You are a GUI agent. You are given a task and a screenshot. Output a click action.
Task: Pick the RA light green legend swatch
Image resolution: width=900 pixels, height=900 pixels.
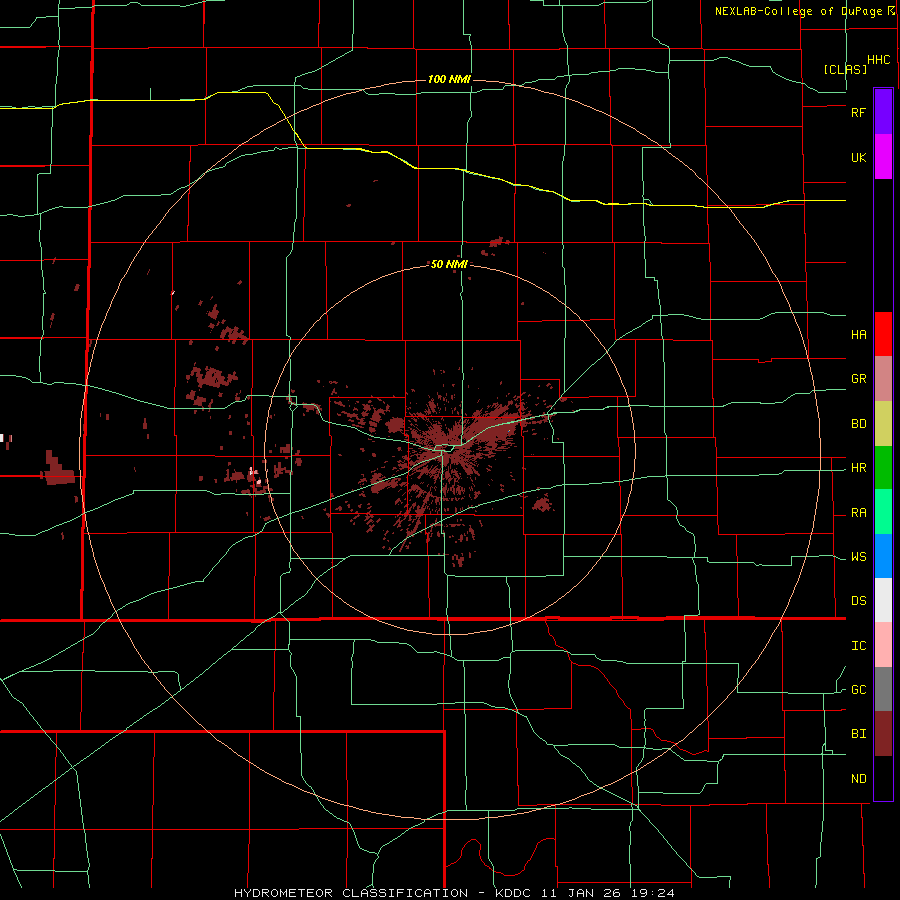pyautogui.click(x=883, y=512)
